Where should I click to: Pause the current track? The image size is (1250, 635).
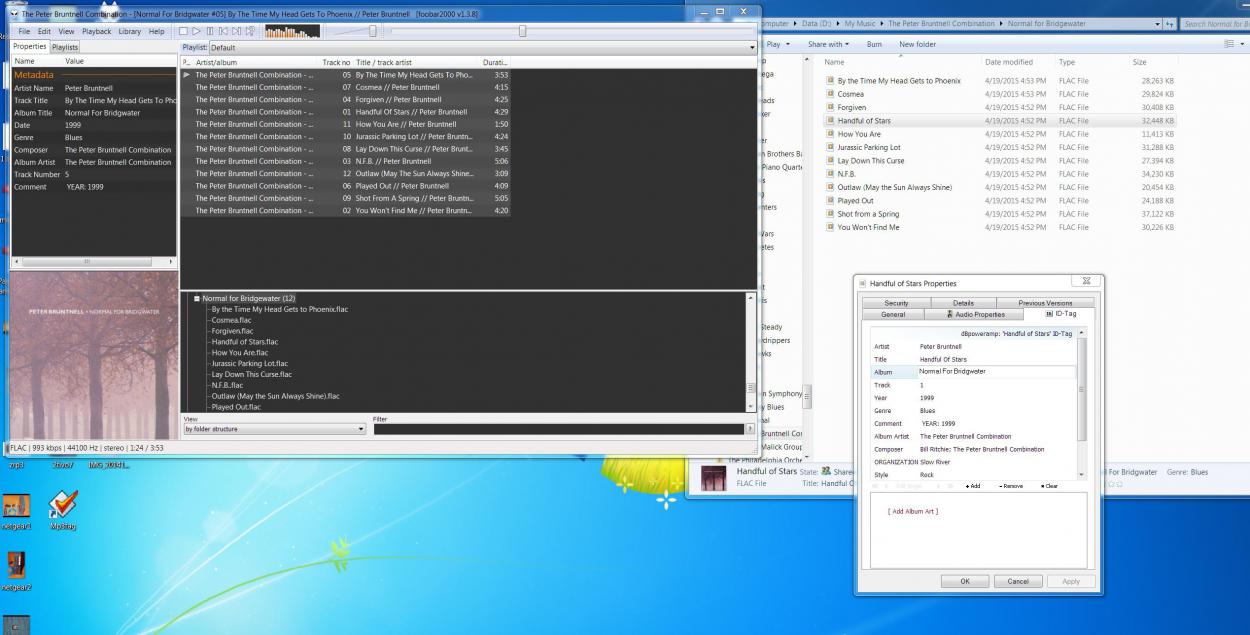tap(210, 32)
